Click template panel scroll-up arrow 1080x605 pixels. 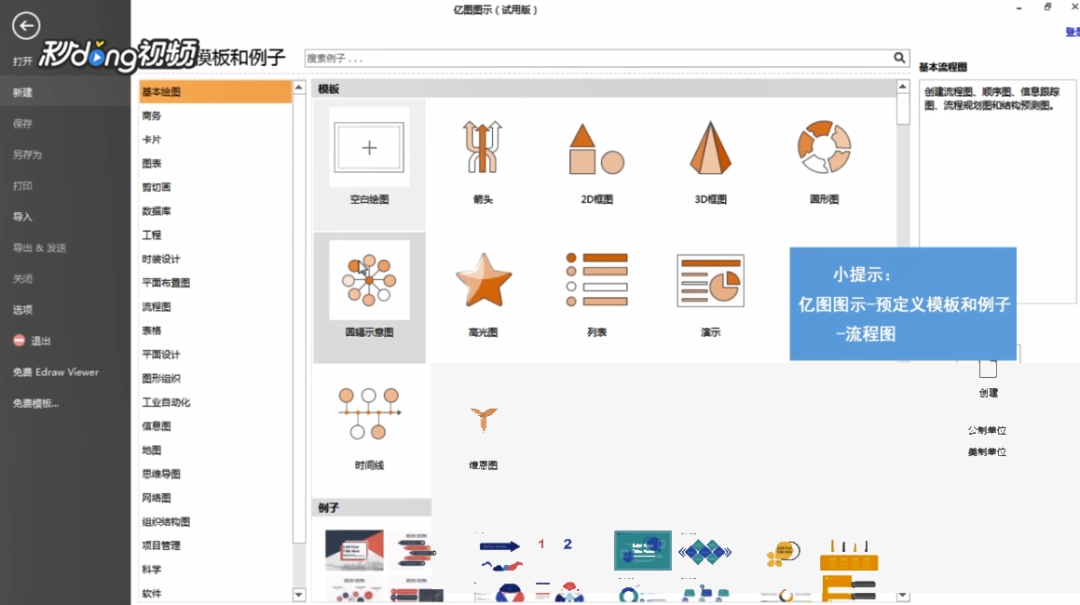pos(903,87)
